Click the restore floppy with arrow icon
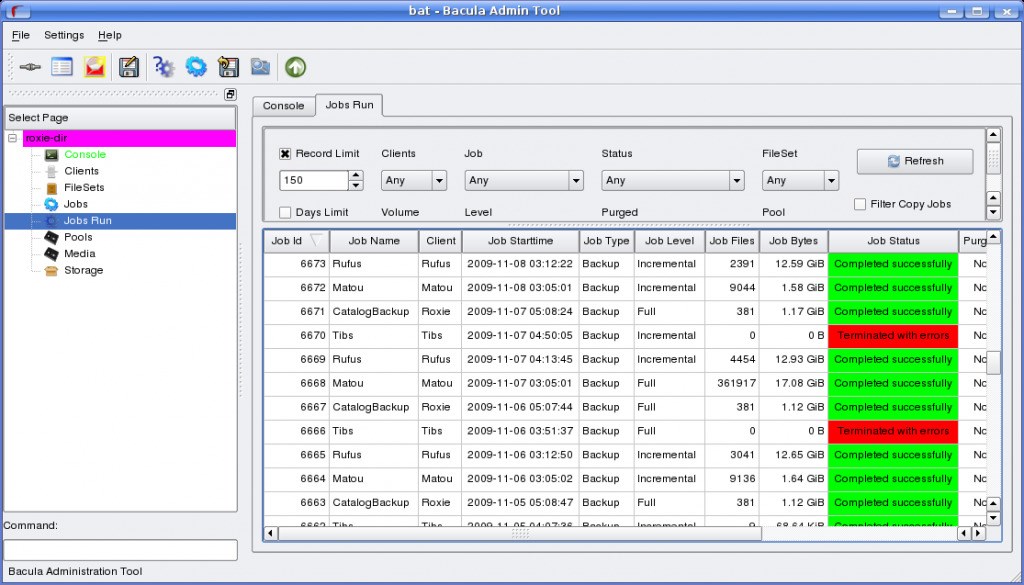1024x585 pixels. (228, 67)
